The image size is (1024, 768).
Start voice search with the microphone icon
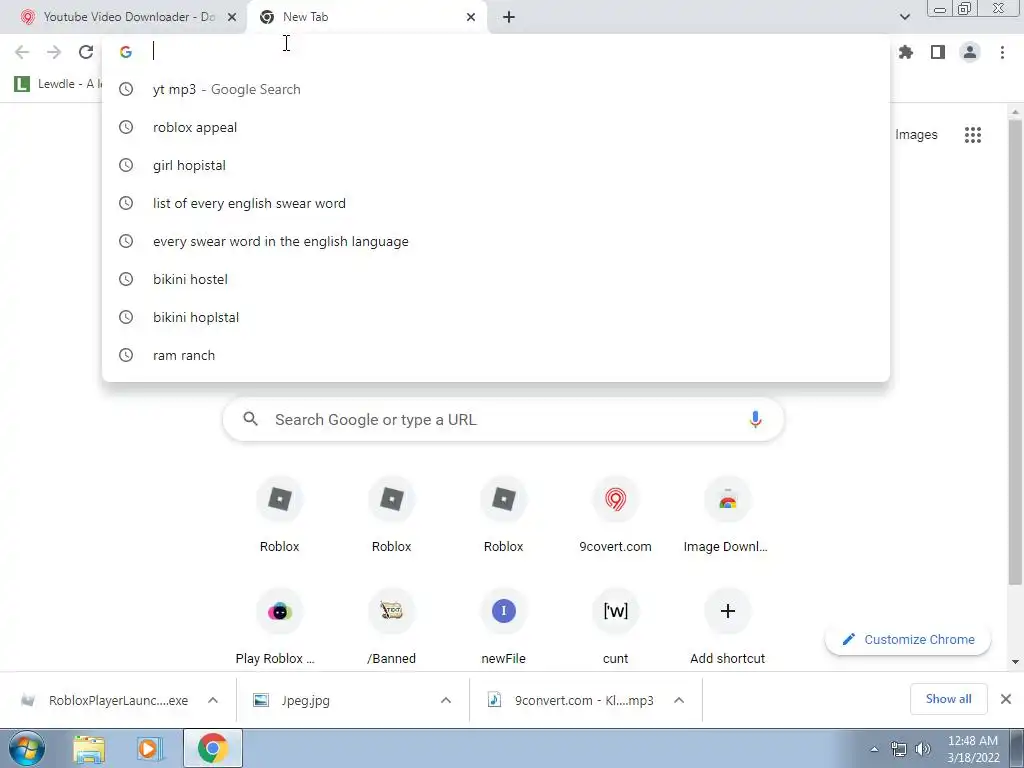(x=755, y=419)
